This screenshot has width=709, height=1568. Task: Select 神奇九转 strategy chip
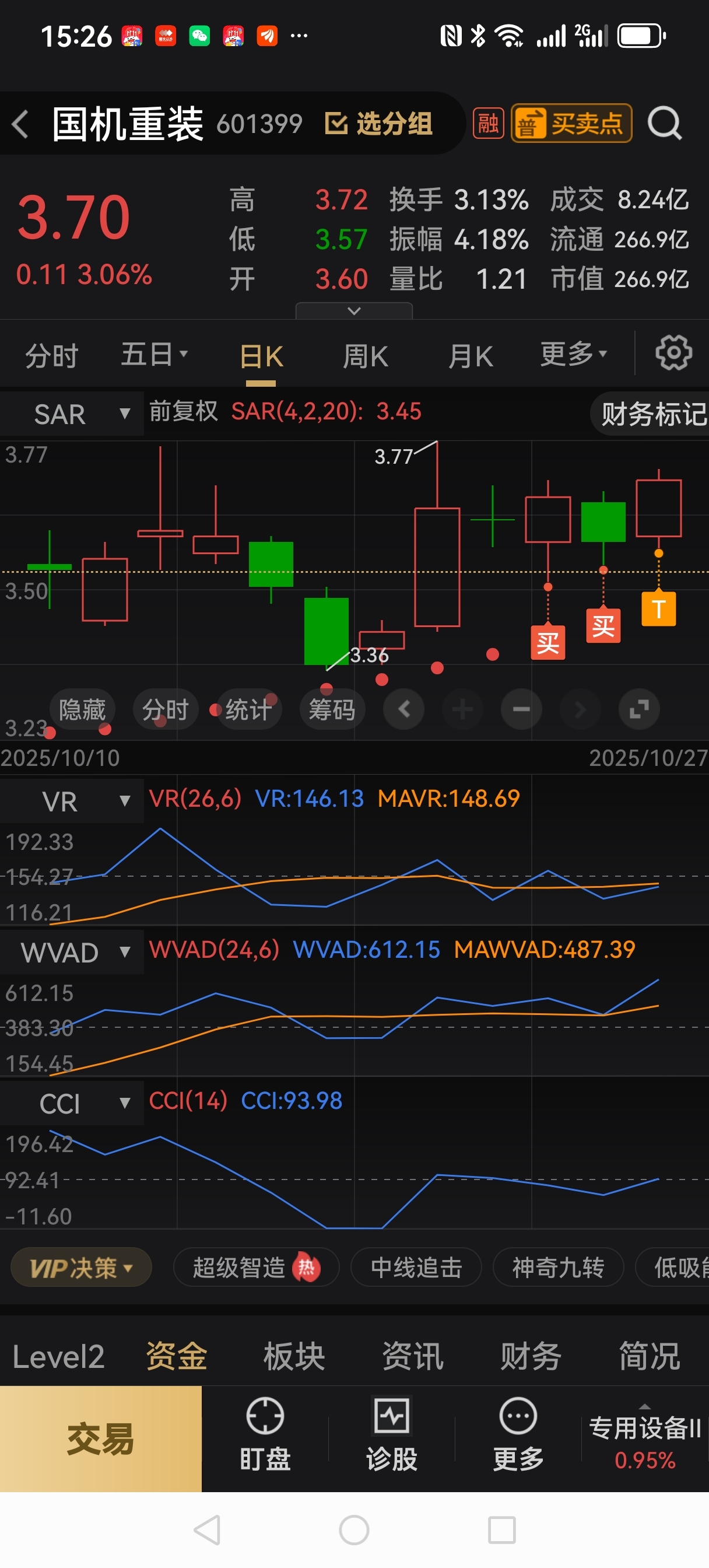(x=558, y=1268)
